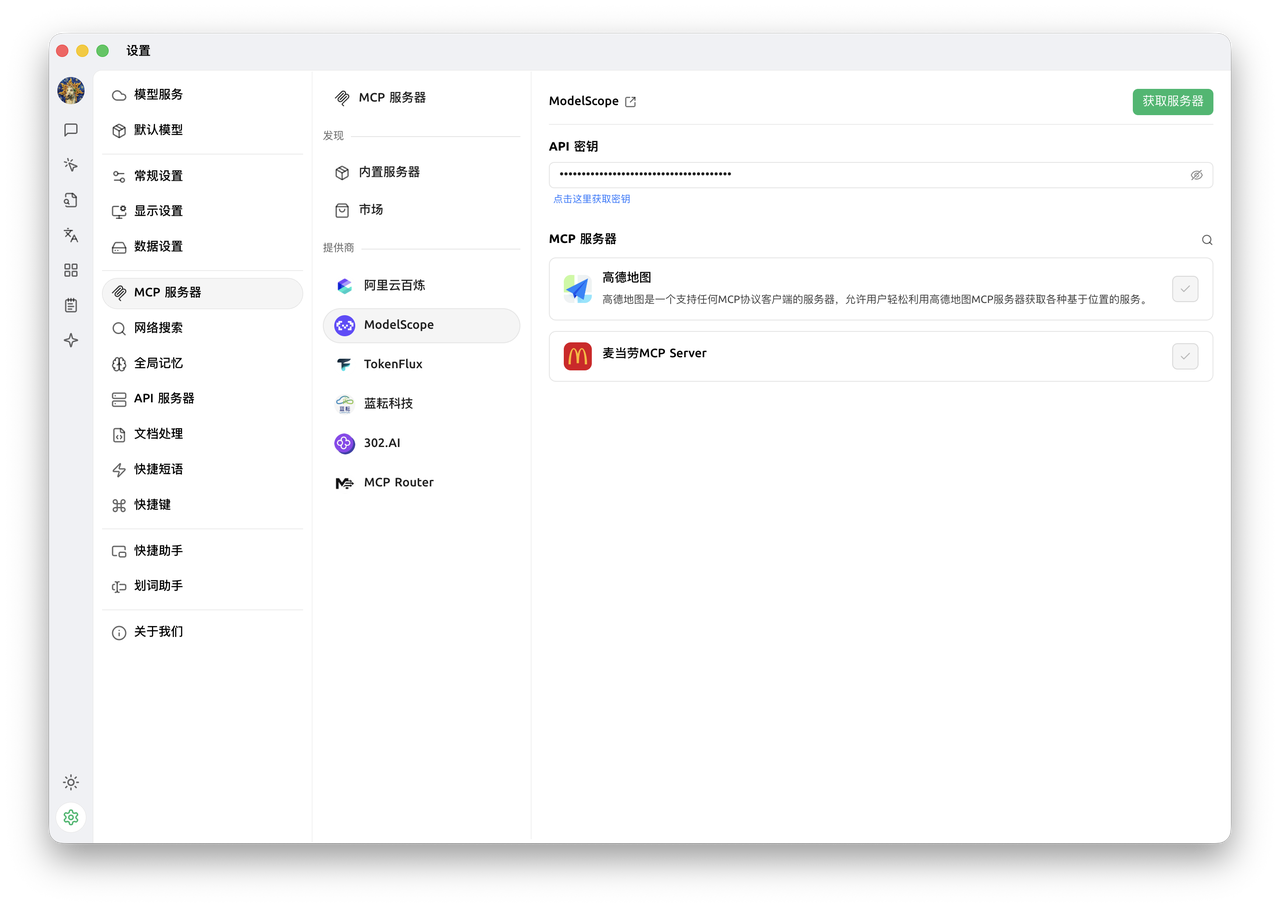Open 网络搜索 settings

pyautogui.click(x=202, y=328)
